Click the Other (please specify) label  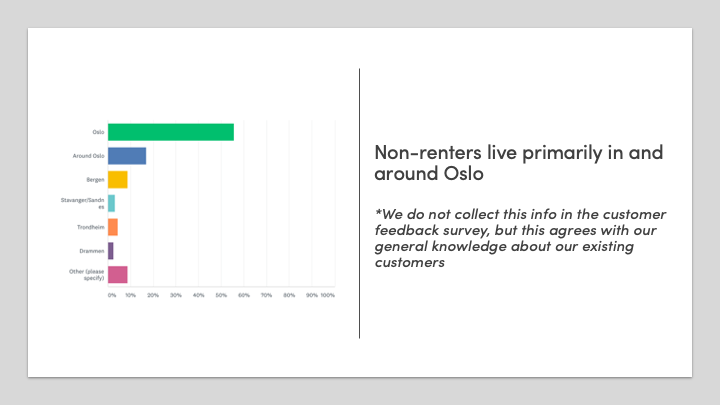87,275
